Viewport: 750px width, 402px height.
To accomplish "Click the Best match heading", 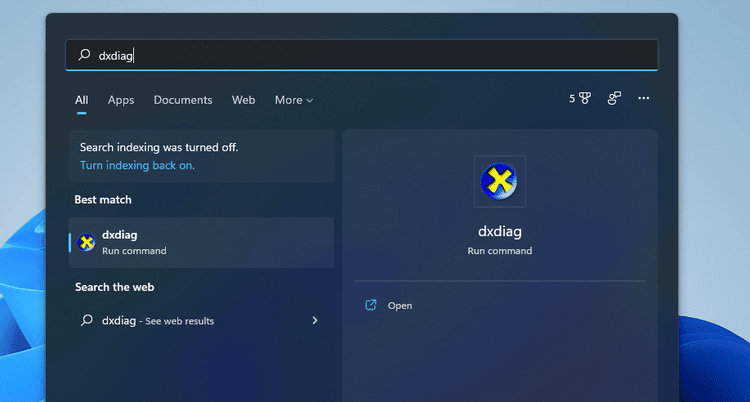I will pyautogui.click(x=103, y=200).
